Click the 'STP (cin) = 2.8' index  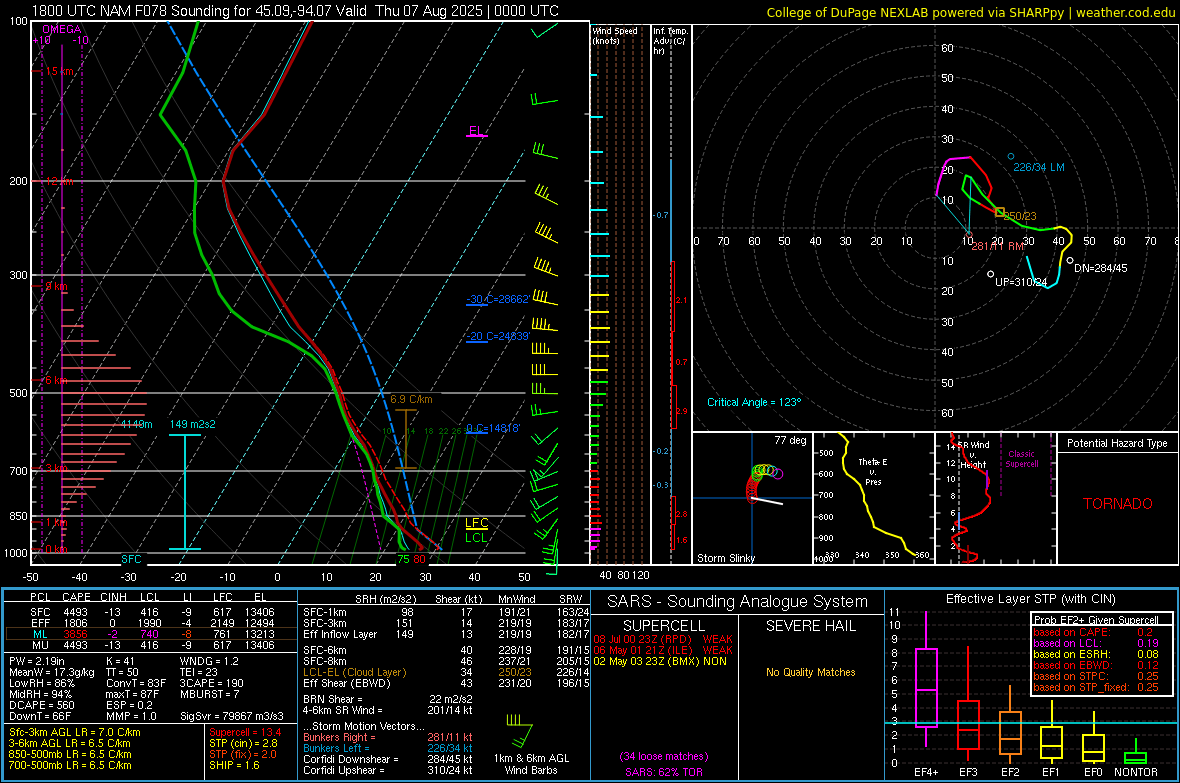243,743
